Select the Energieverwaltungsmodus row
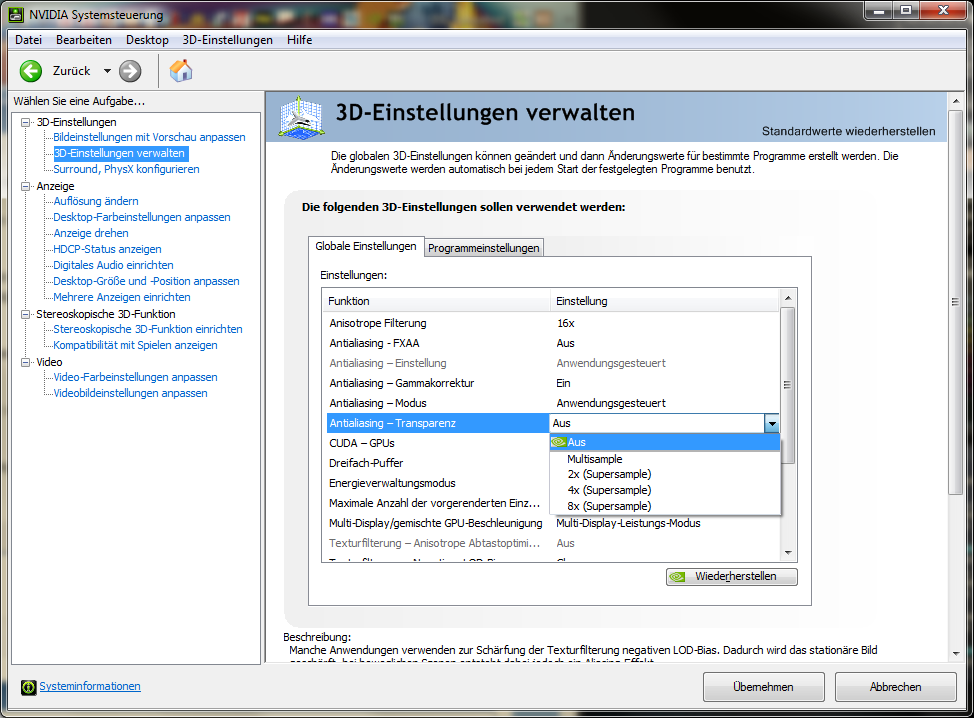 tap(438, 483)
